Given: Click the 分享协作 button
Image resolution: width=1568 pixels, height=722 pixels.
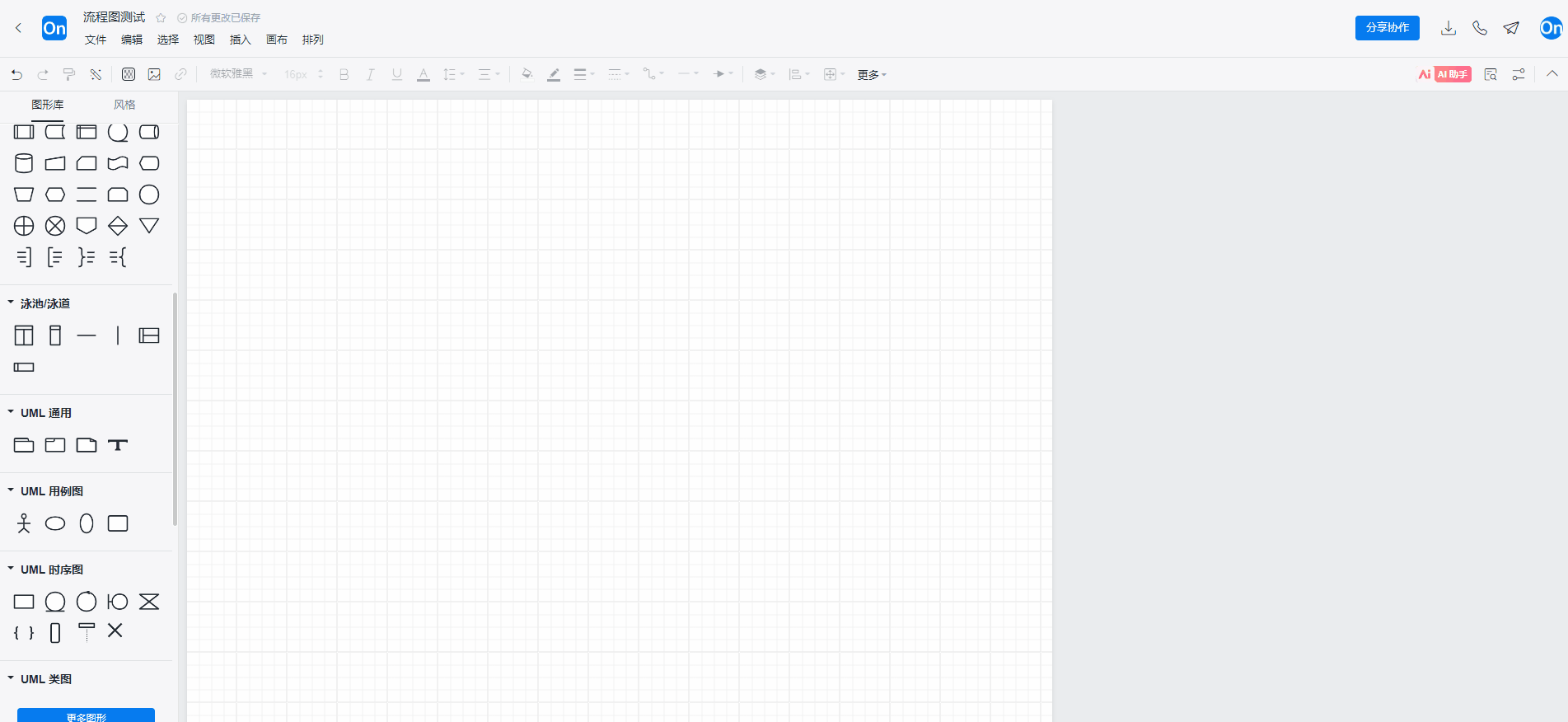Looking at the screenshot, I should coord(1387,28).
